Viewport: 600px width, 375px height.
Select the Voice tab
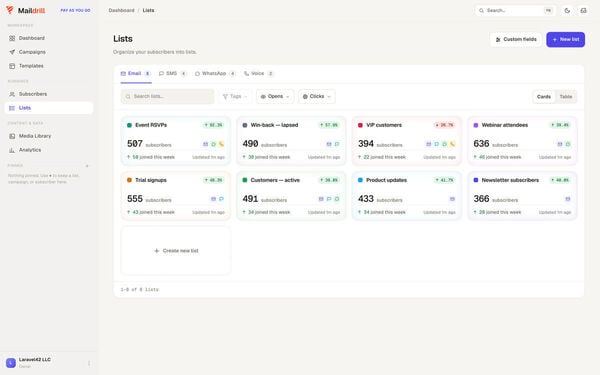click(x=259, y=73)
